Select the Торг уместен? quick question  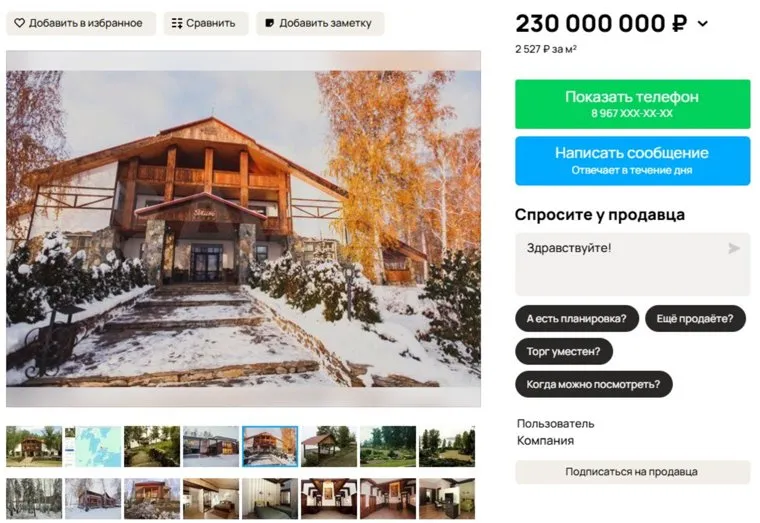click(x=564, y=351)
